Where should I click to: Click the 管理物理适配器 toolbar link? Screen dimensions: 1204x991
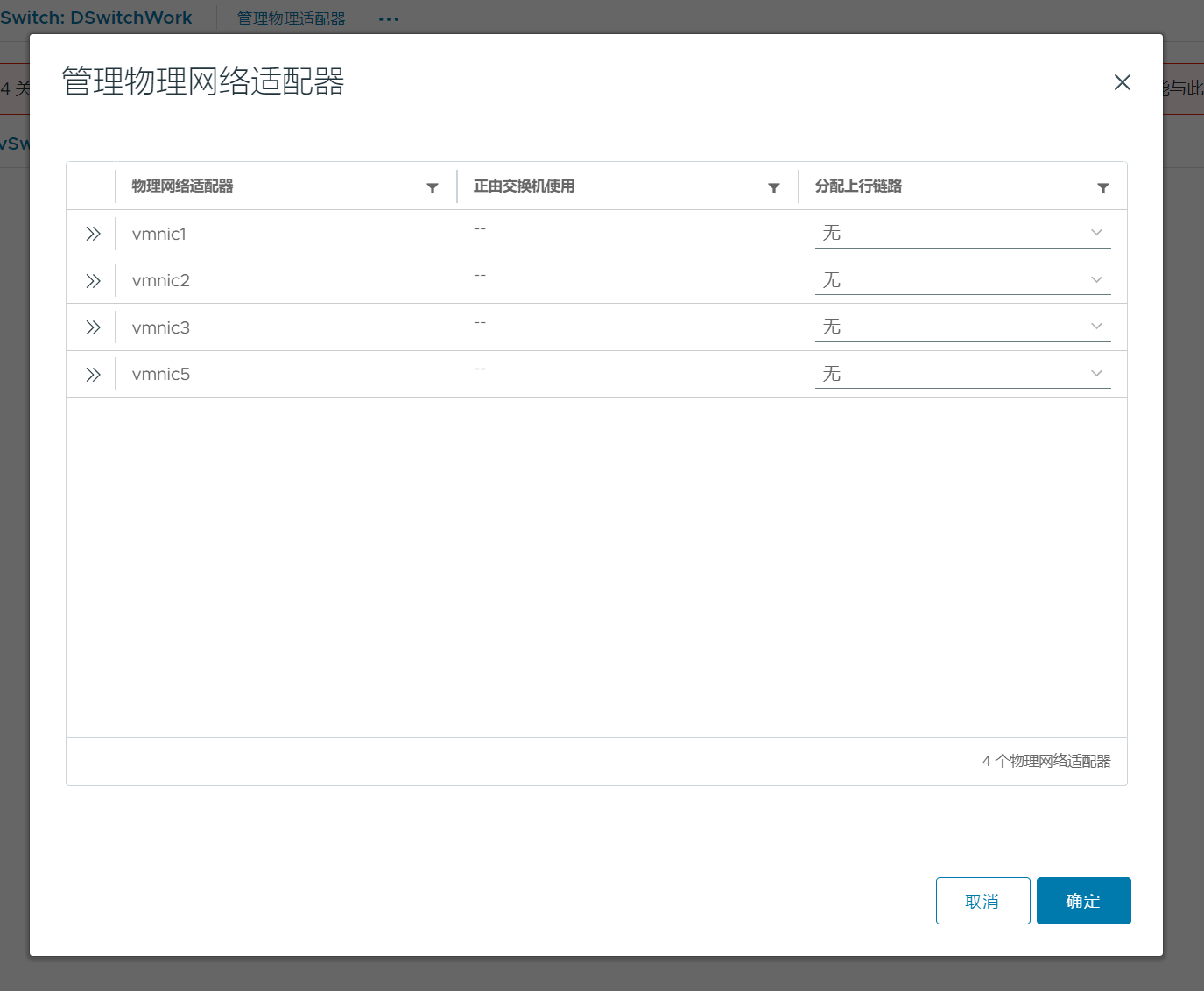292,18
